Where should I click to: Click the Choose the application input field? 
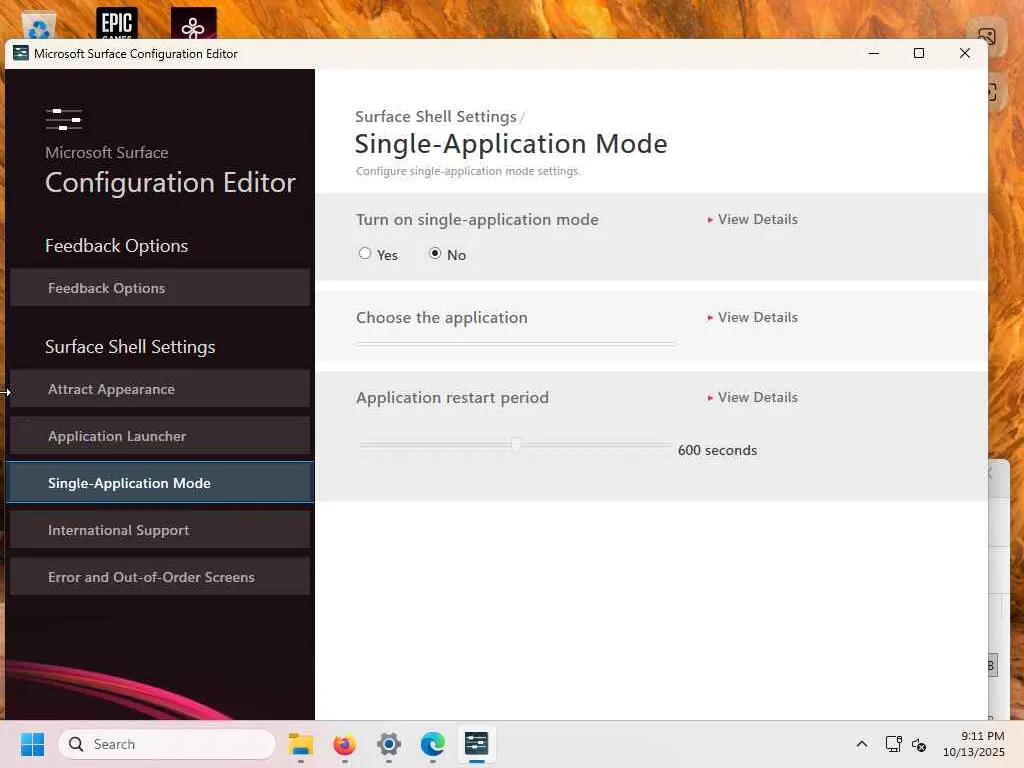(516, 342)
